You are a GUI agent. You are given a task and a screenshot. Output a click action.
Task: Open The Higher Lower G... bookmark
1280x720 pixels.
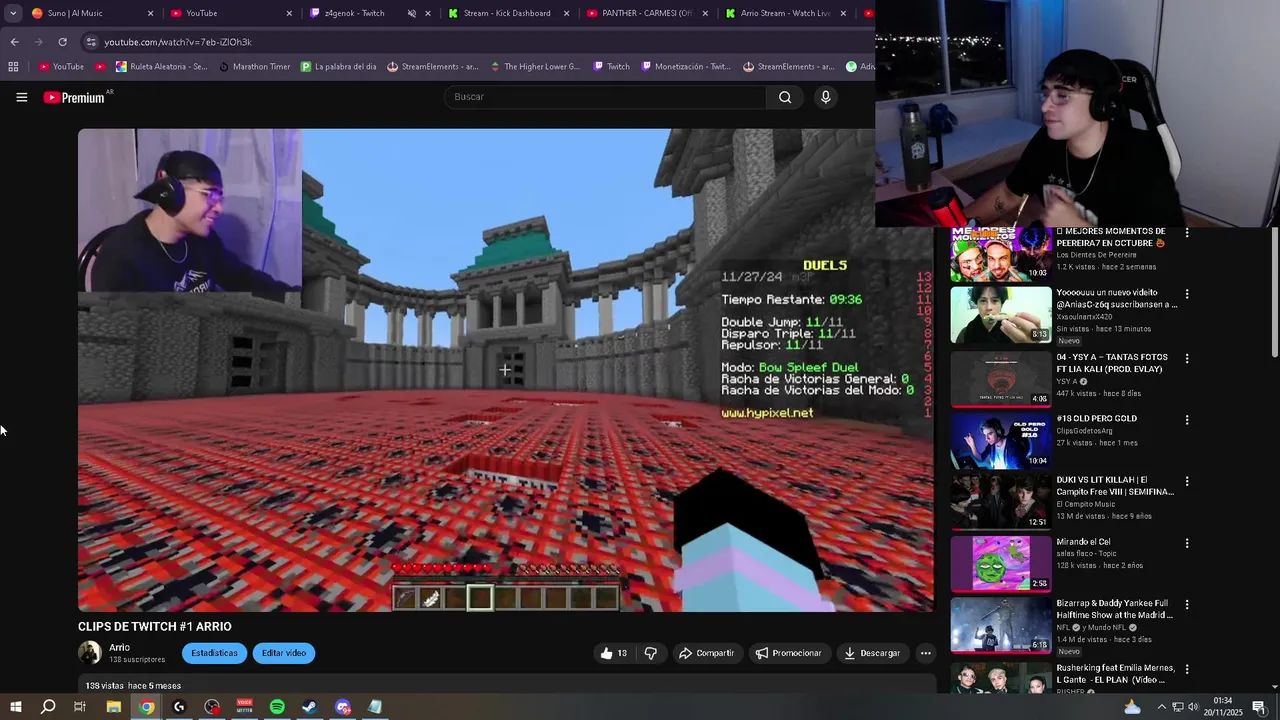535,67
